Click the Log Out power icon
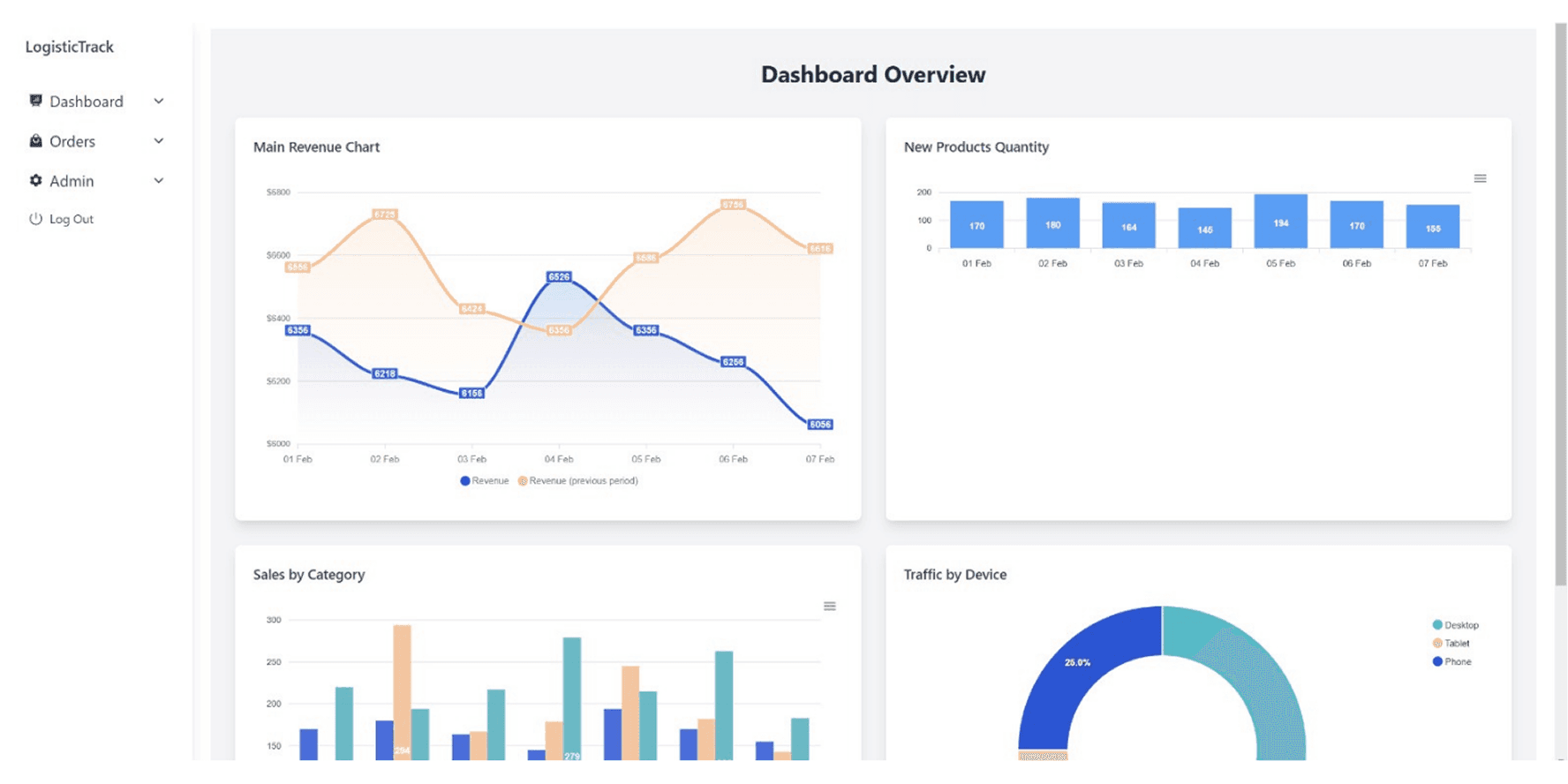This screenshot has height=784, width=1568. pos(35,219)
